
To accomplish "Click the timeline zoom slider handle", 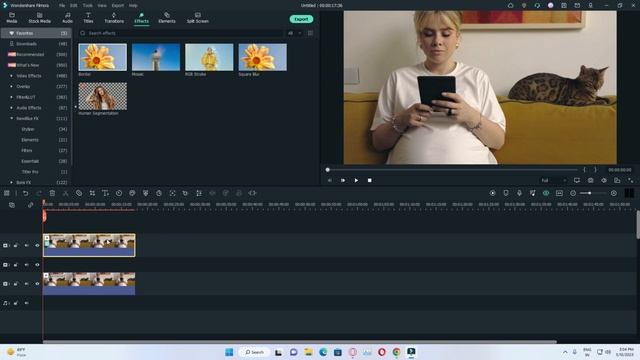I will coord(589,193).
